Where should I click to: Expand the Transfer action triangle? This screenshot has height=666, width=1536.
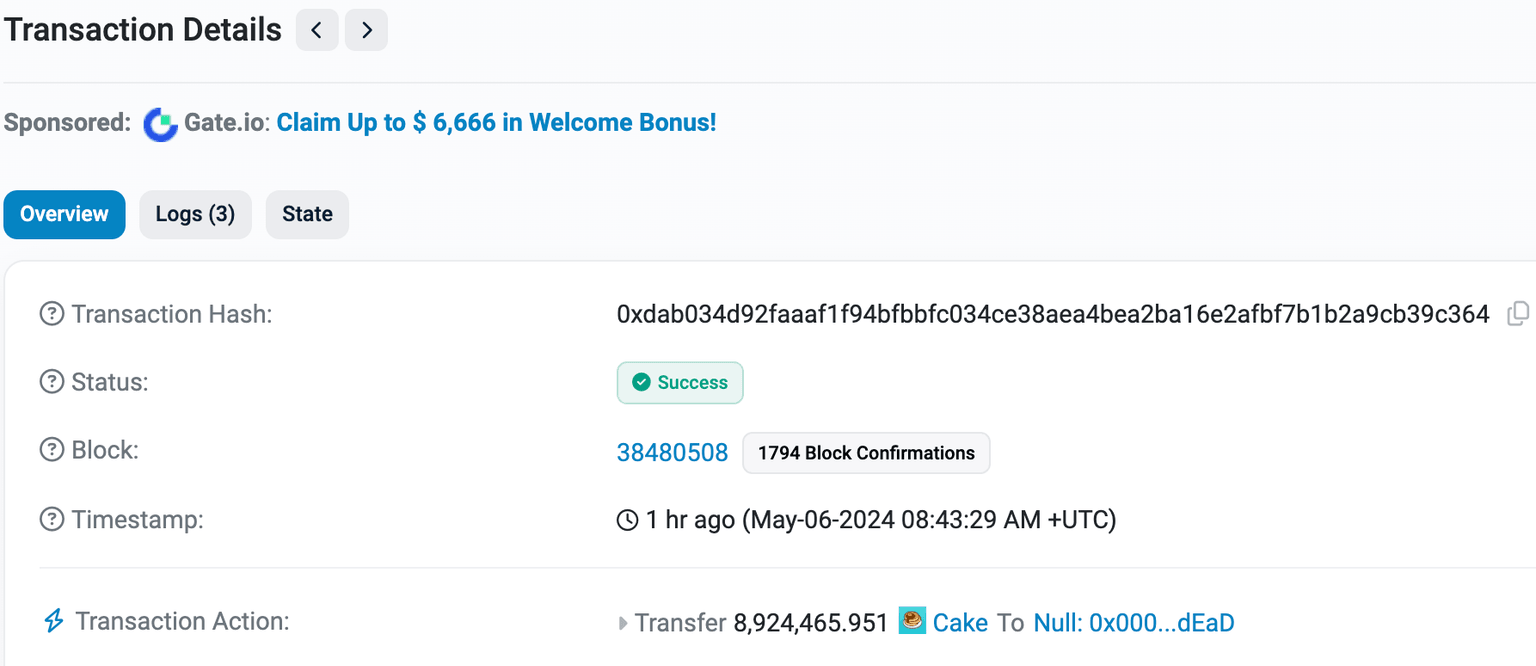click(x=622, y=624)
